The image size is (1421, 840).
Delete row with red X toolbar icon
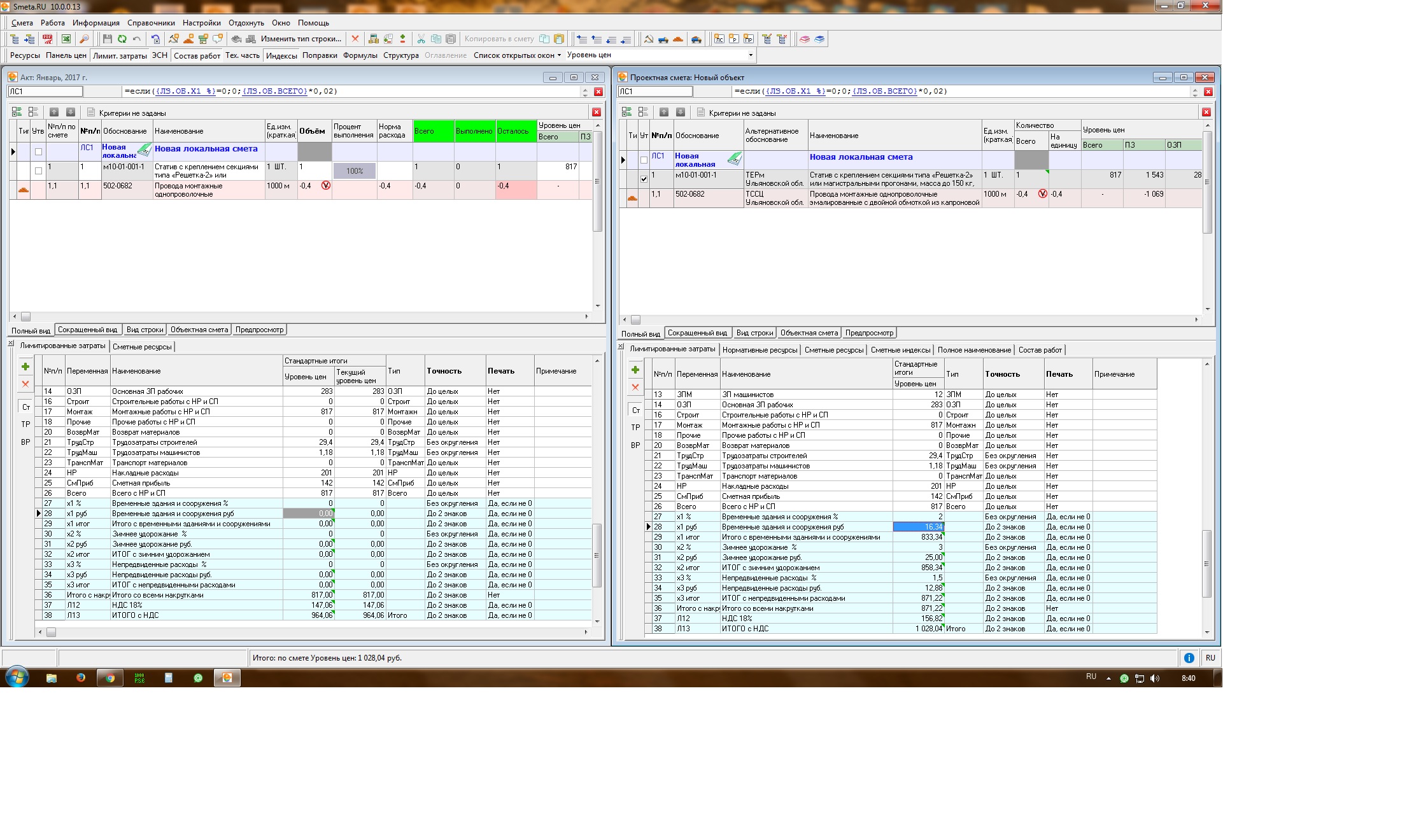click(355, 39)
